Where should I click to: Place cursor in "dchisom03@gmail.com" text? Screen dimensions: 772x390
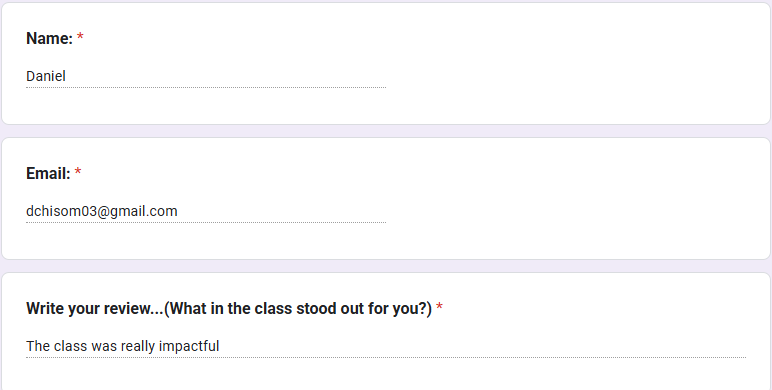pos(101,211)
